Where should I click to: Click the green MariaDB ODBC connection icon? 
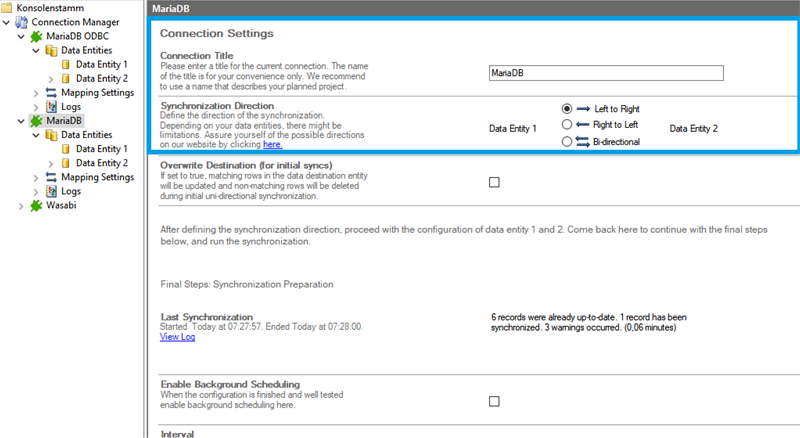[x=36, y=36]
